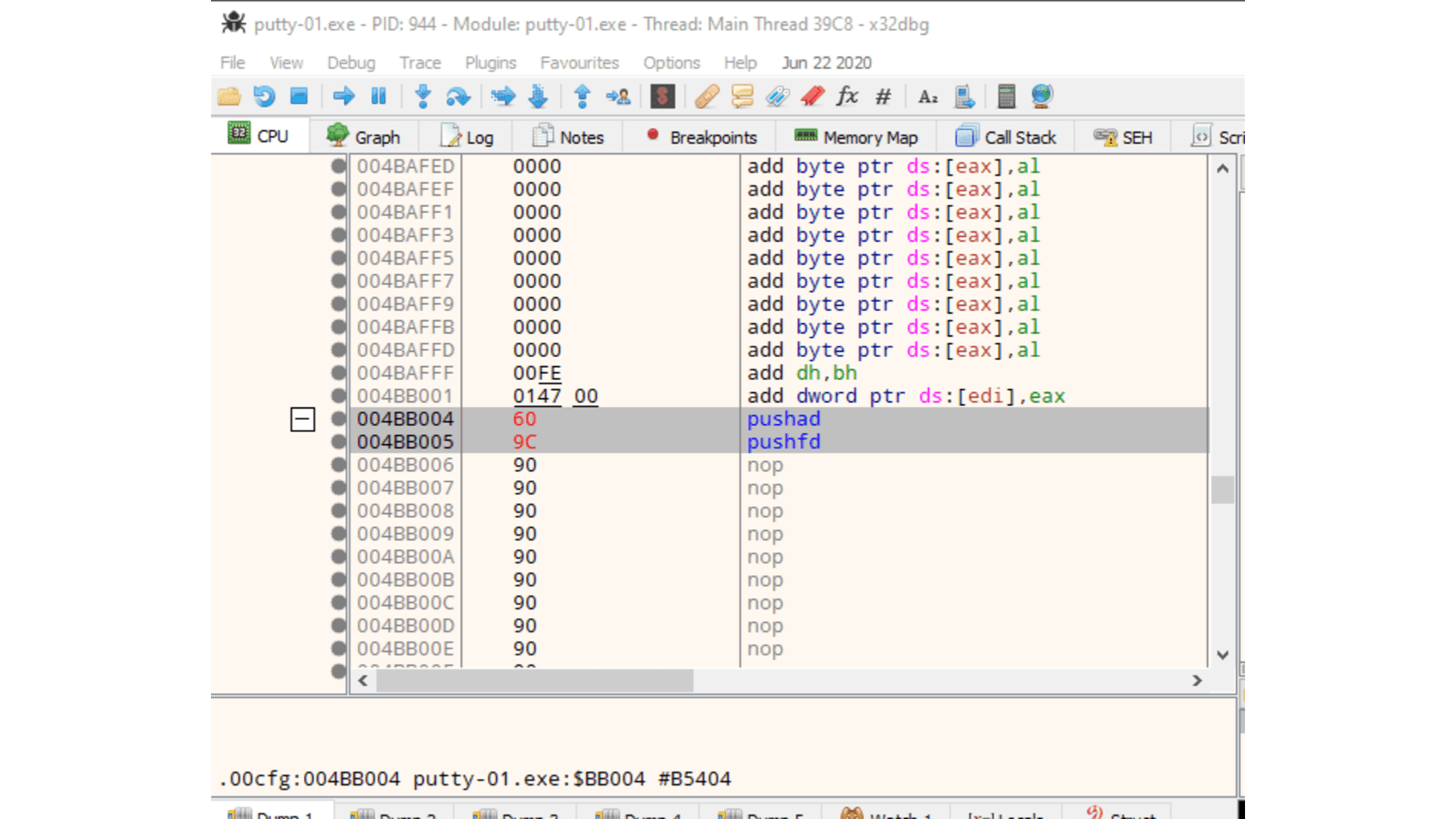
Task: Toggle breakpoint bullet at address 004BB004
Action: pos(338,419)
